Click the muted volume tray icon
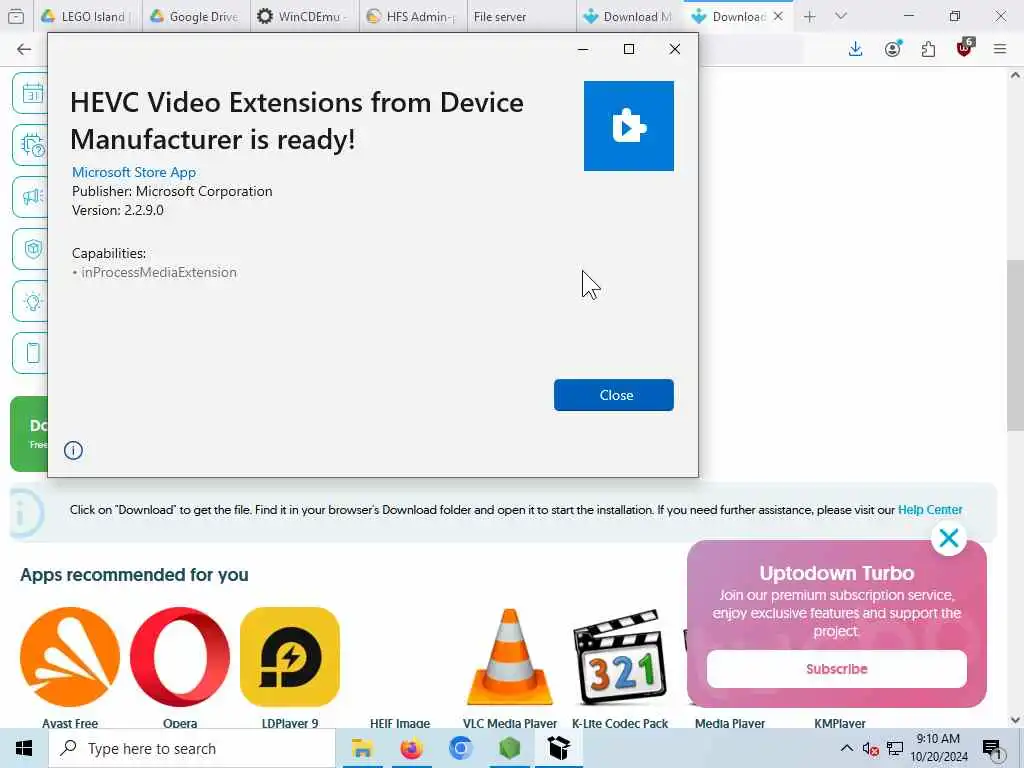The width and height of the screenshot is (1024, 768). 871,748
